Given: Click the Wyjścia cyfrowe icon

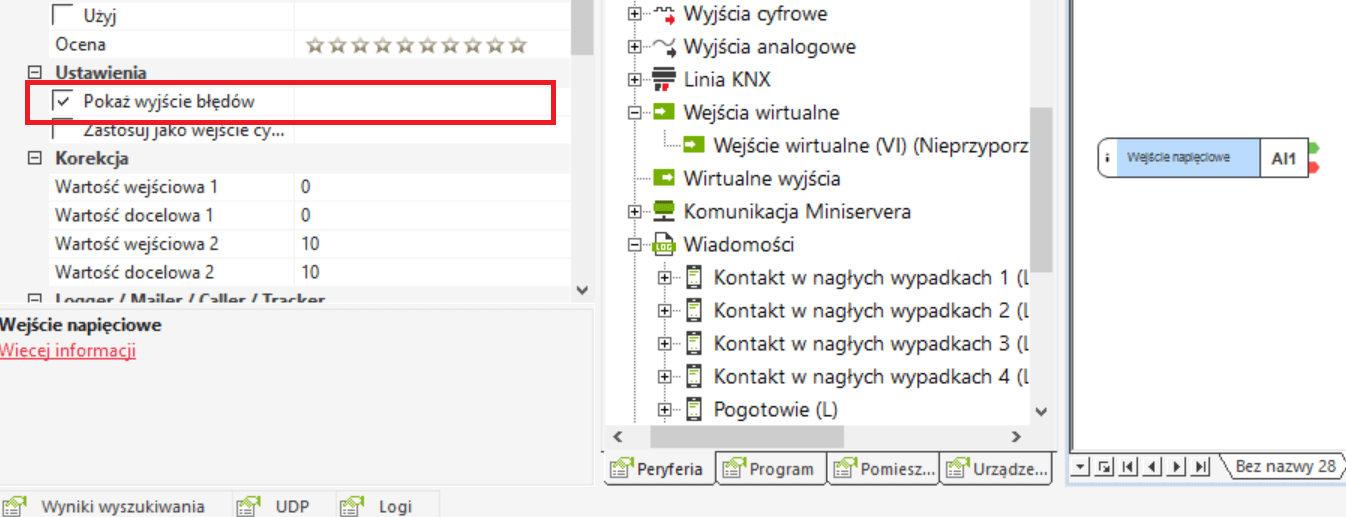Looking at the screenshot, I should click(x=664, y=14).
